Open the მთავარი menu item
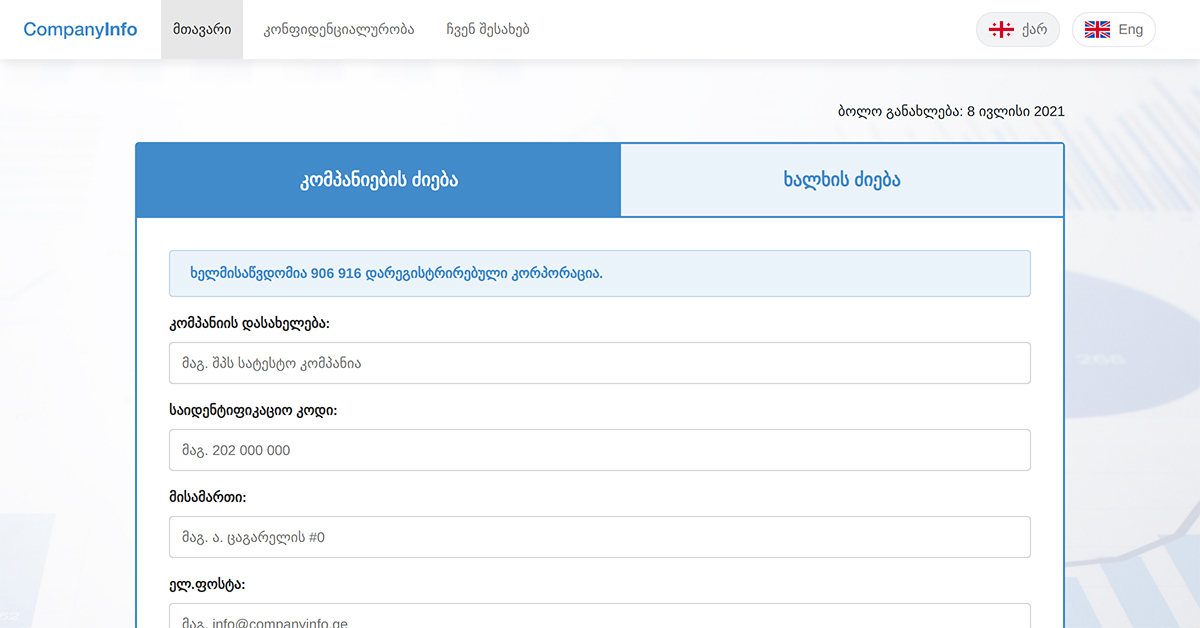The width and height of the screenshot is (1200, 628). 201,29
